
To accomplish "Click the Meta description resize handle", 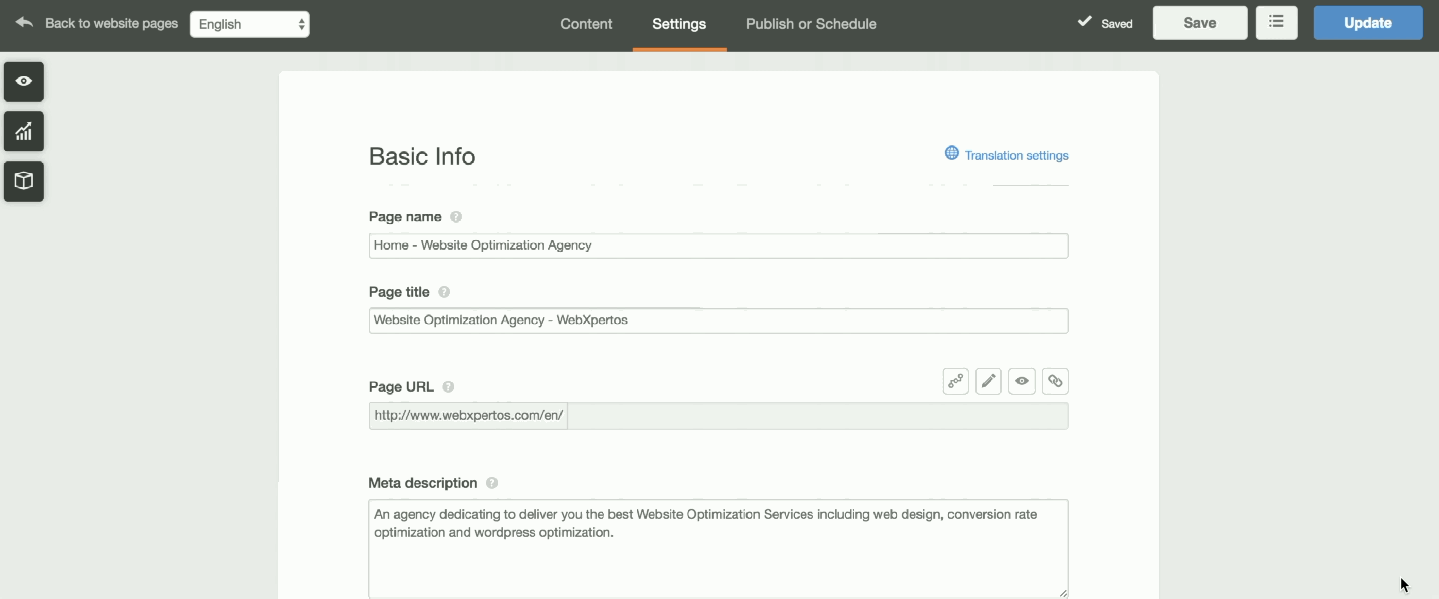I will click(x=1063, y=592).
